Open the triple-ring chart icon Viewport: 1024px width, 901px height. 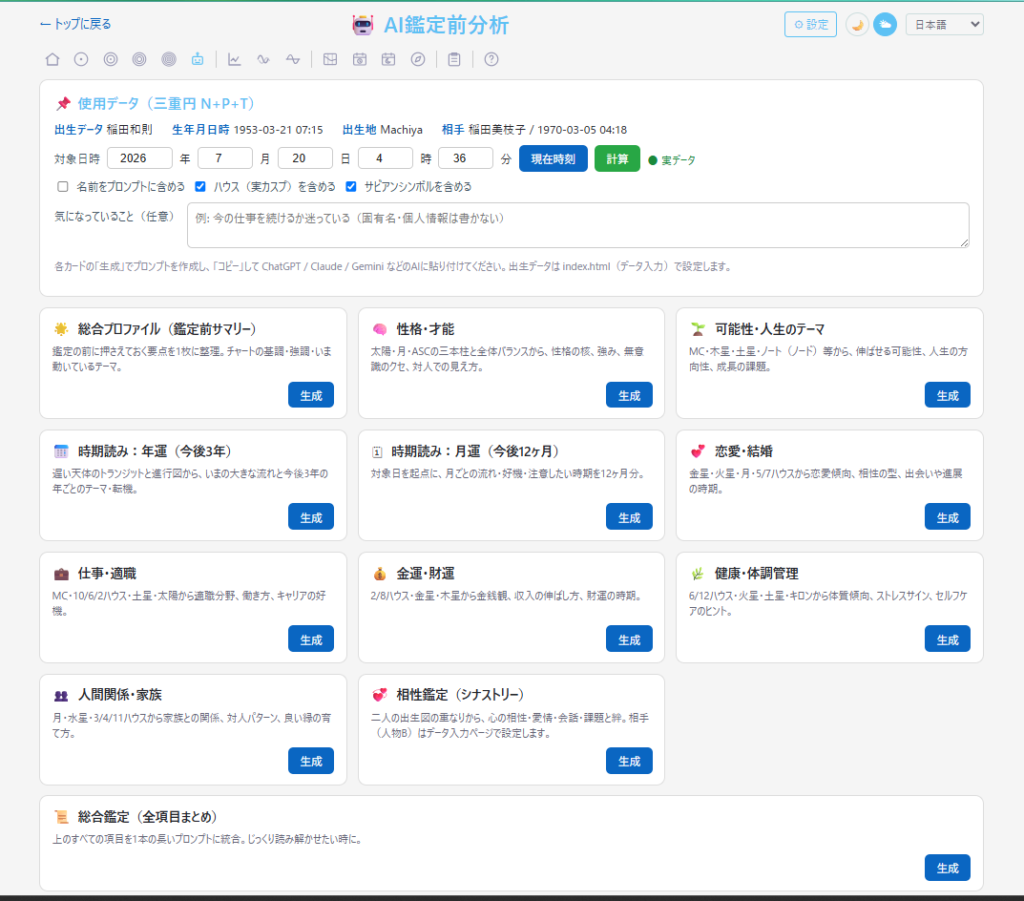[x=139, y=59]
